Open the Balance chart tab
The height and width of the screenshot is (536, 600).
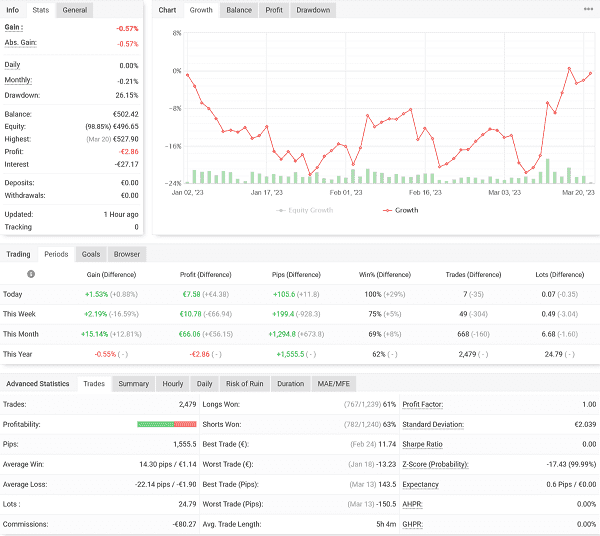point(239,10)
